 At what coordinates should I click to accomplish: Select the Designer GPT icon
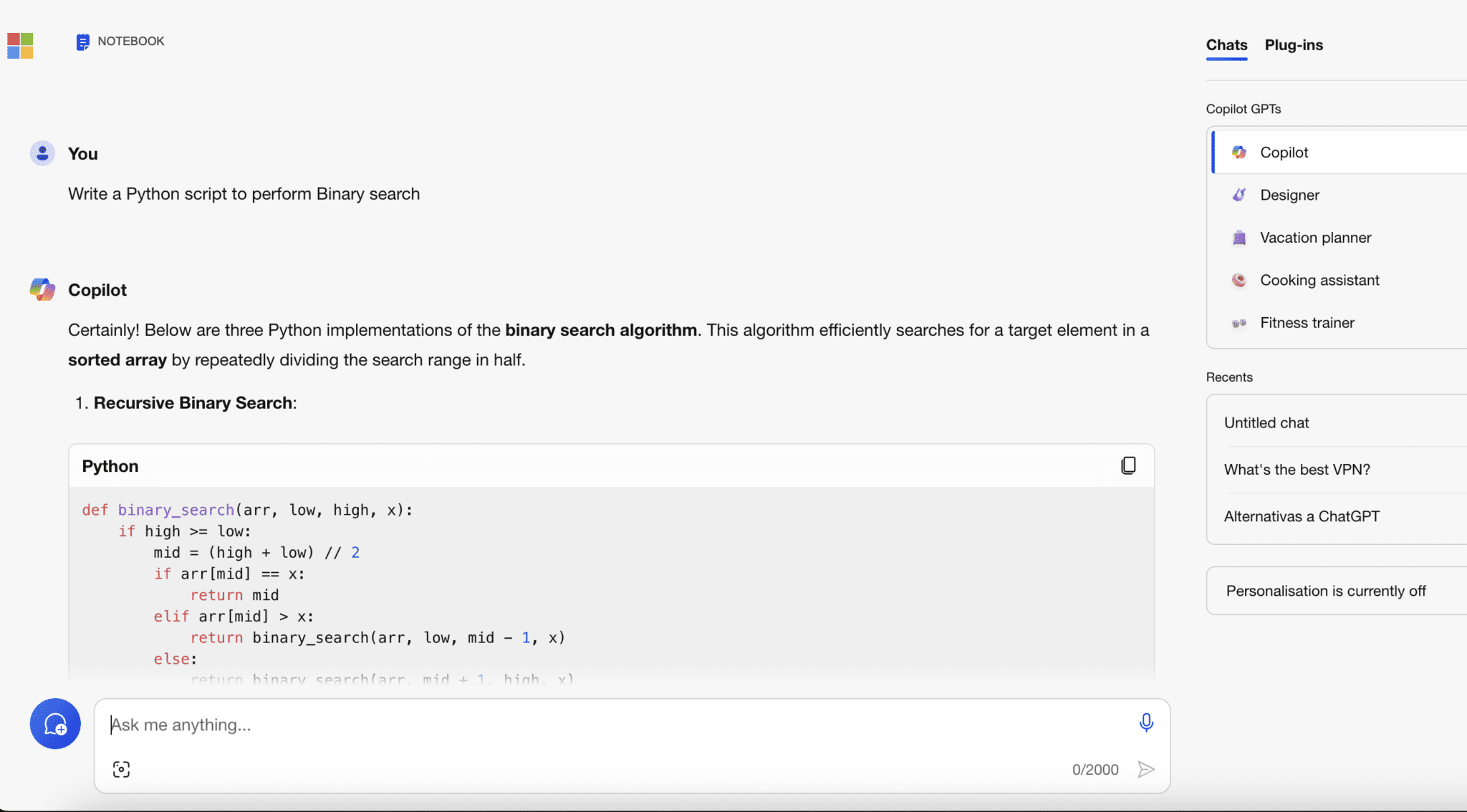[x=1239, y=195]
